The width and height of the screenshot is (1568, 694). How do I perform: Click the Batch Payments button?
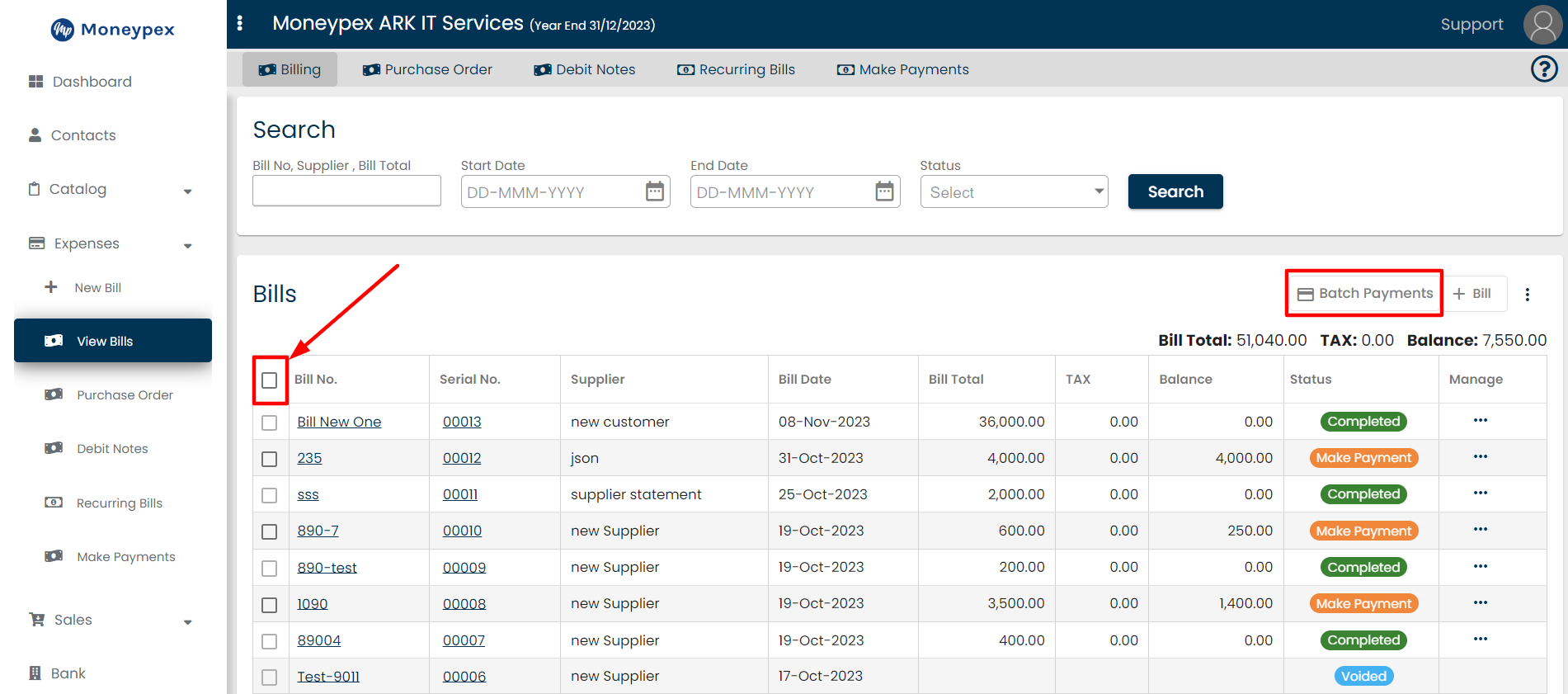click(1365, 293)
